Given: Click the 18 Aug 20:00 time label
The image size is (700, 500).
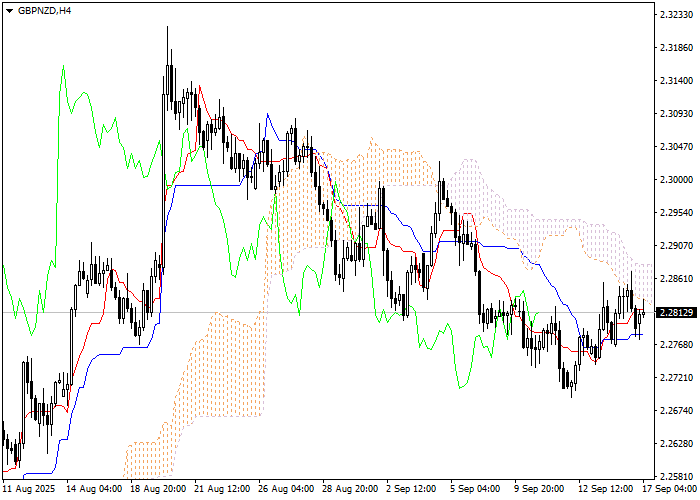Looking at the screenshot, I should point(158,490).
